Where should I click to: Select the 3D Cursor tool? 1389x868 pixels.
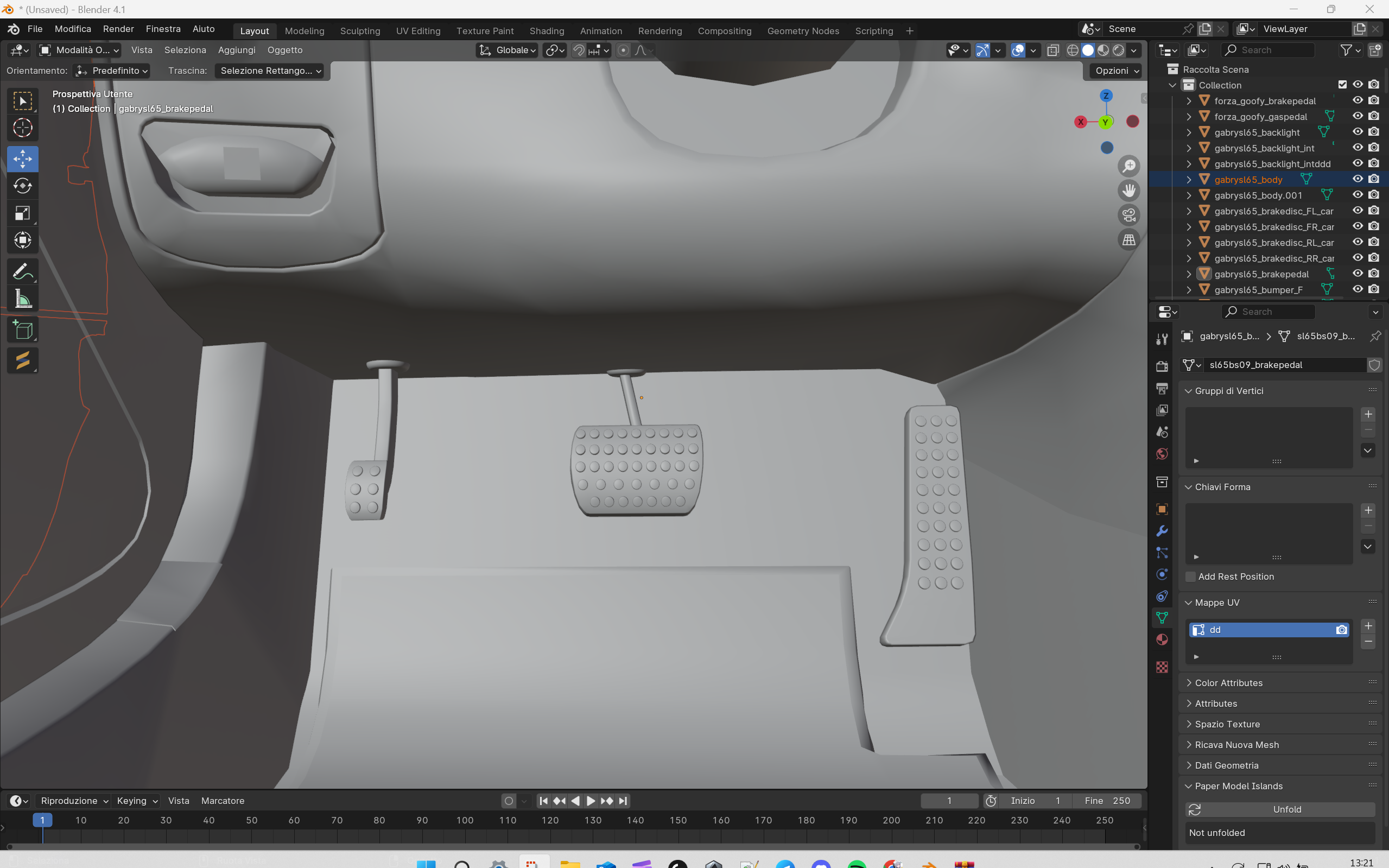point(22,128)
